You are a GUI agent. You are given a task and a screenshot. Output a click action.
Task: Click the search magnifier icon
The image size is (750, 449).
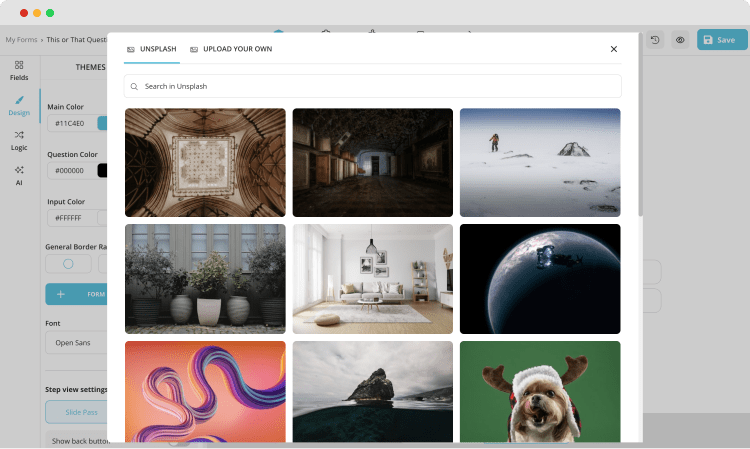134,87
